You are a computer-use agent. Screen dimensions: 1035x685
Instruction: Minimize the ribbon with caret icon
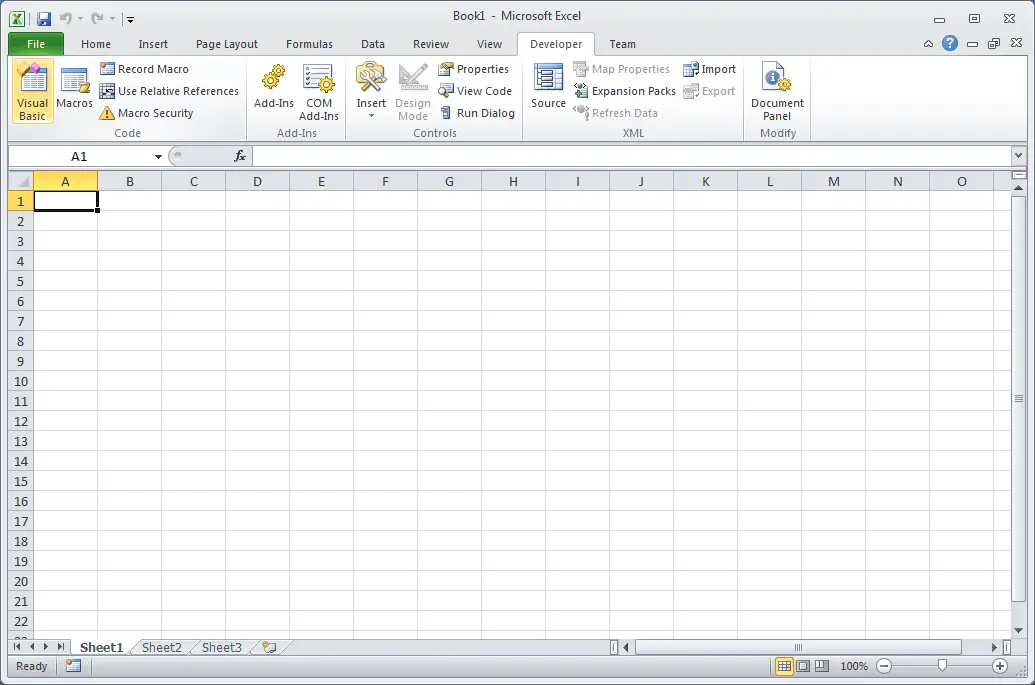click(928, 44)
